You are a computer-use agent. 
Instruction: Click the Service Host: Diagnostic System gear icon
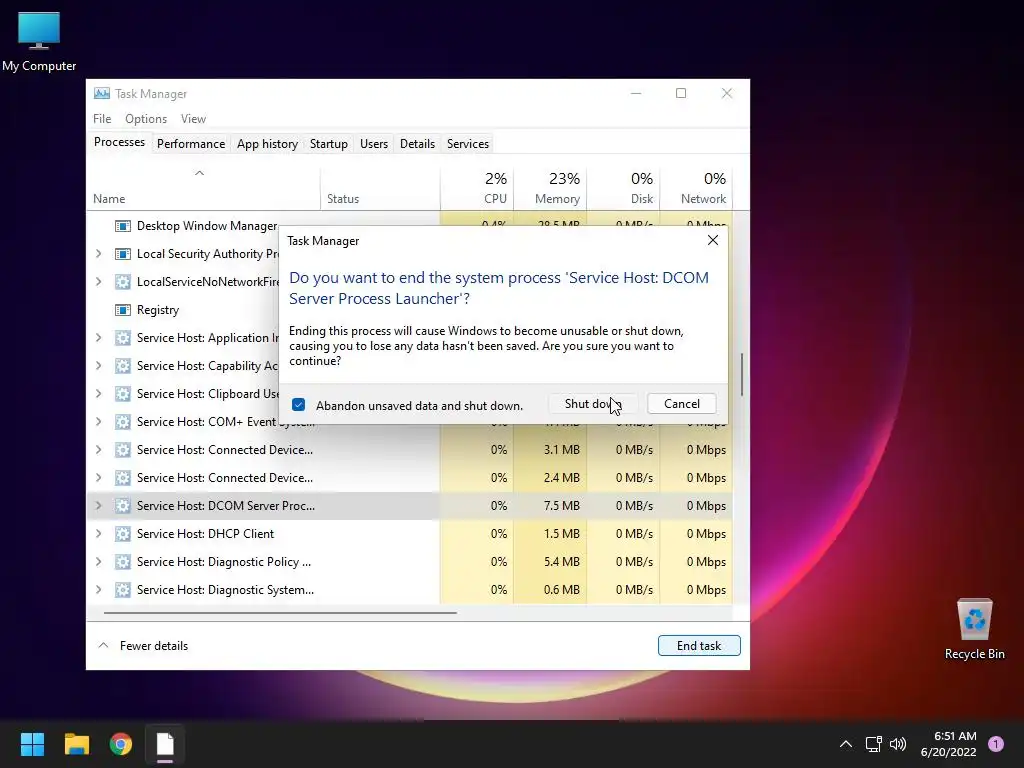(x=122, y=590)
